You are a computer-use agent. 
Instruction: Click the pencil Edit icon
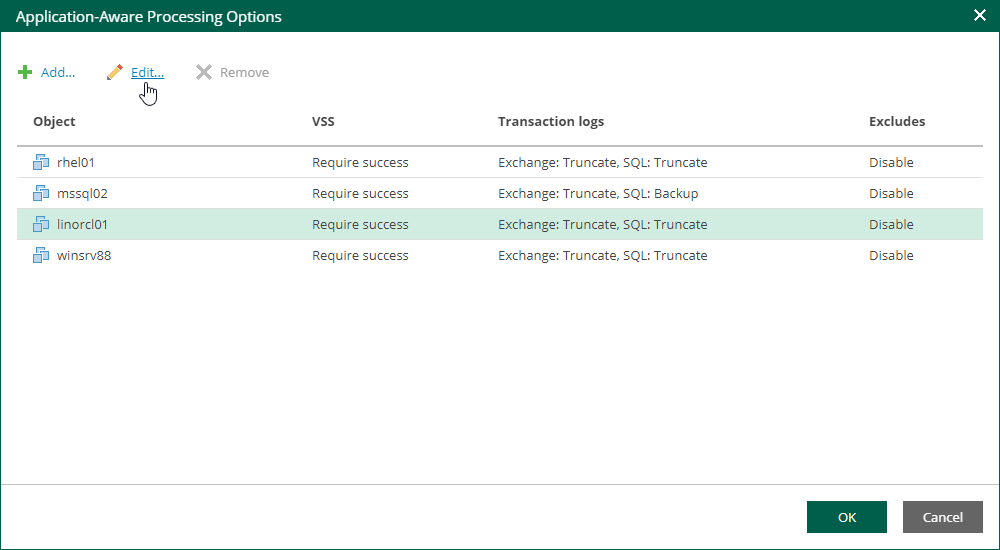click(115, 73)
